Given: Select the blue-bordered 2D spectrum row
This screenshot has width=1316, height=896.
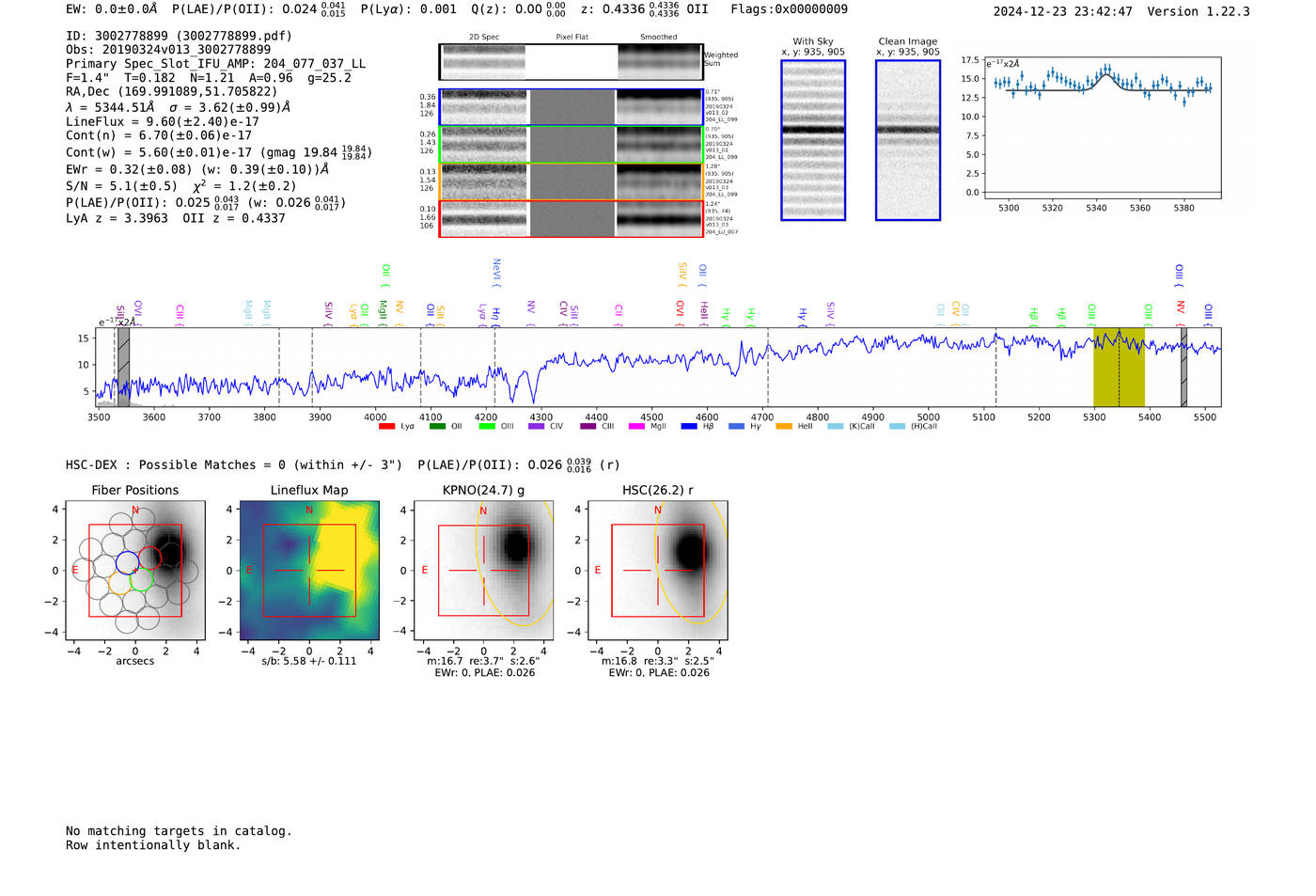Looking at the screenshot, I should [x=572, y=107].
